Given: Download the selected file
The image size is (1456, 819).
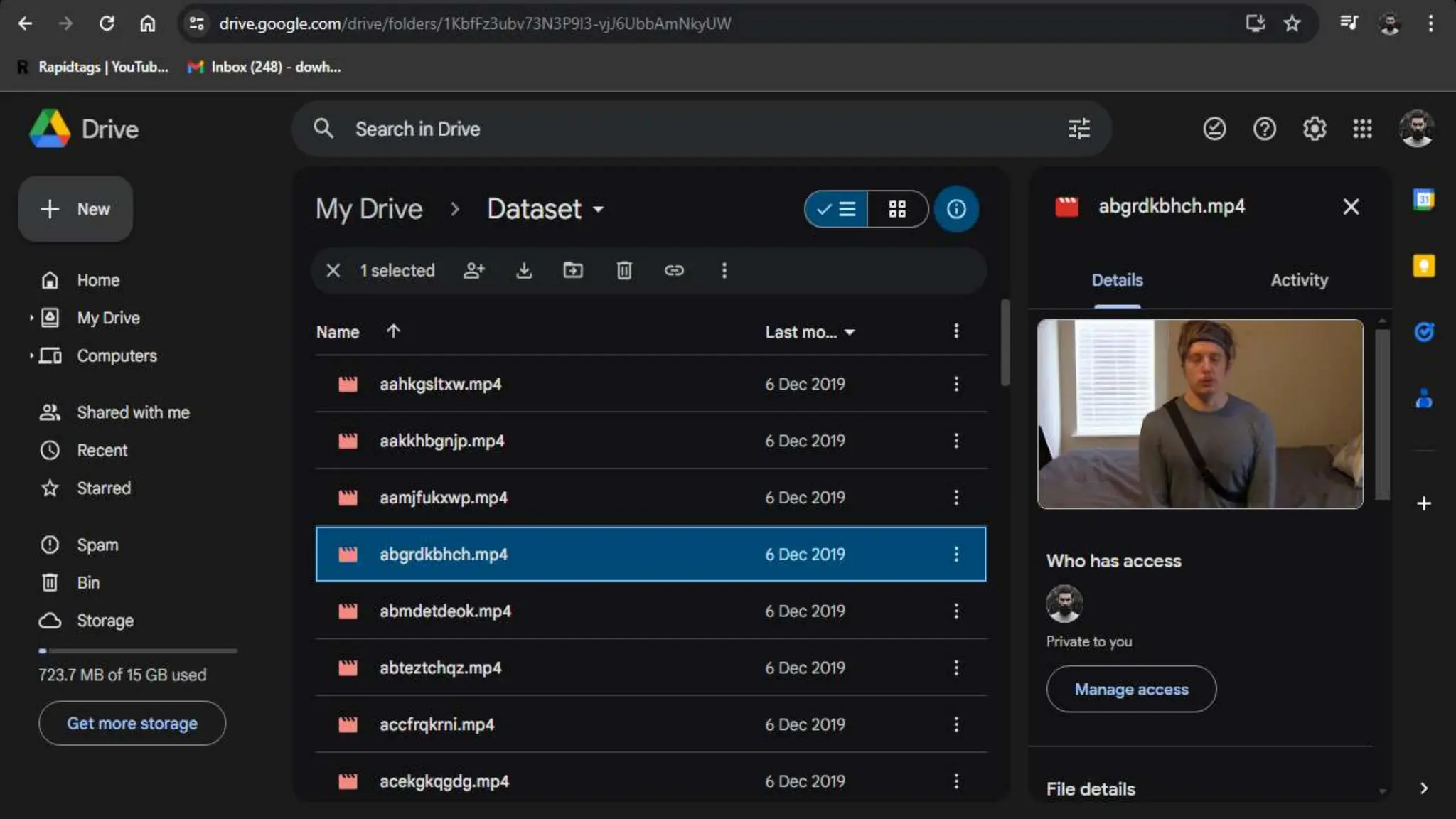Looking at the screenshot, I should 524,270.
